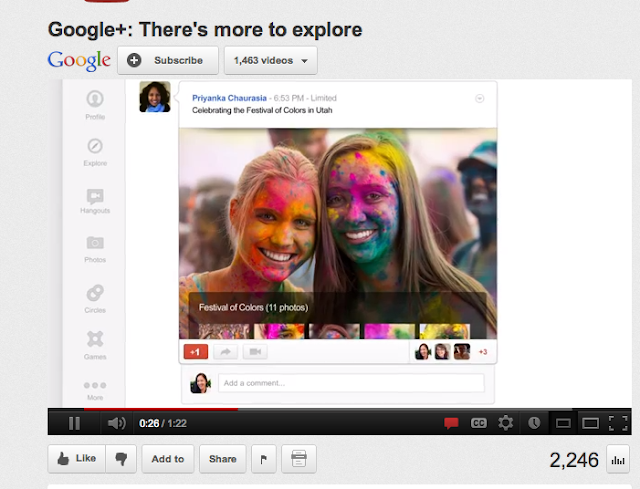Click the Festival of Colors (11 photos) caption
Screen dimensions: 640x489
click(x=253, y=307)
